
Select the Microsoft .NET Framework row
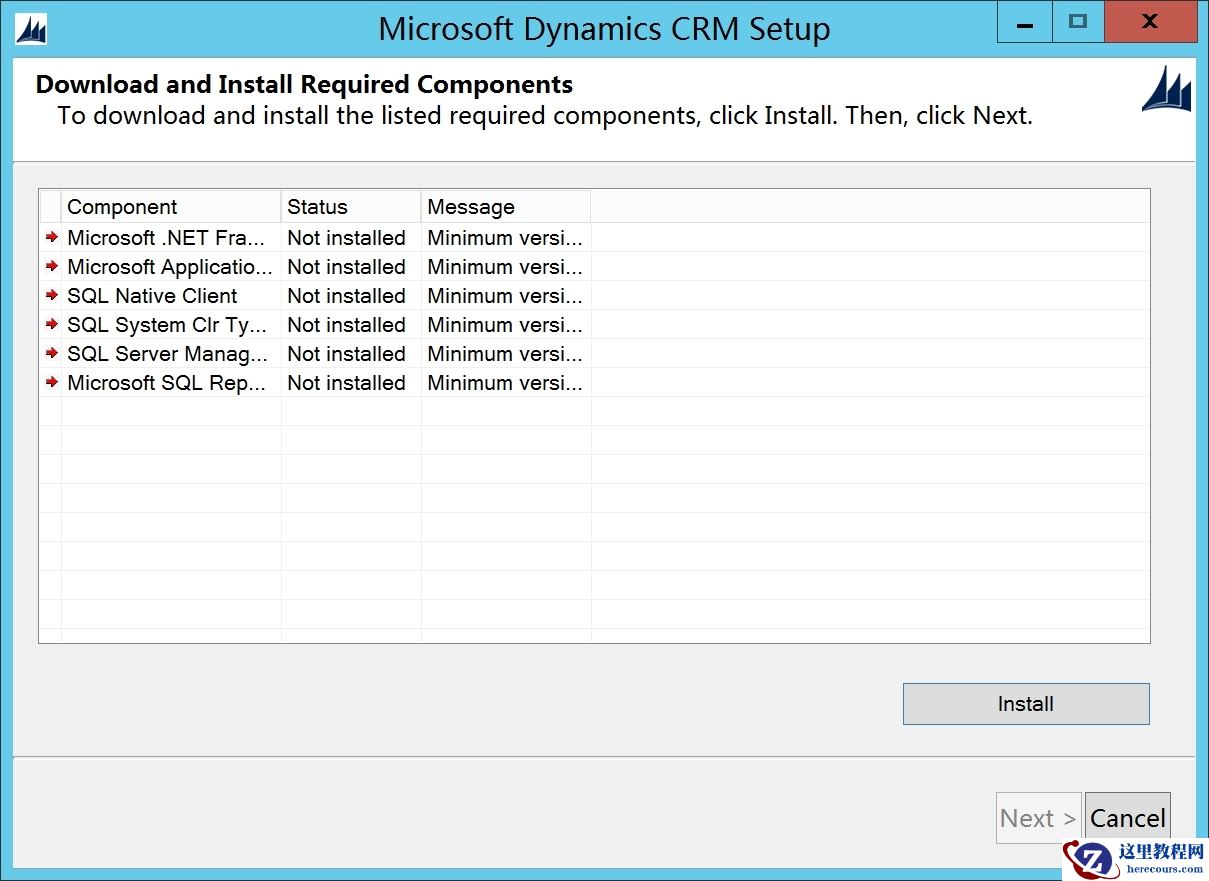point(165,238)
